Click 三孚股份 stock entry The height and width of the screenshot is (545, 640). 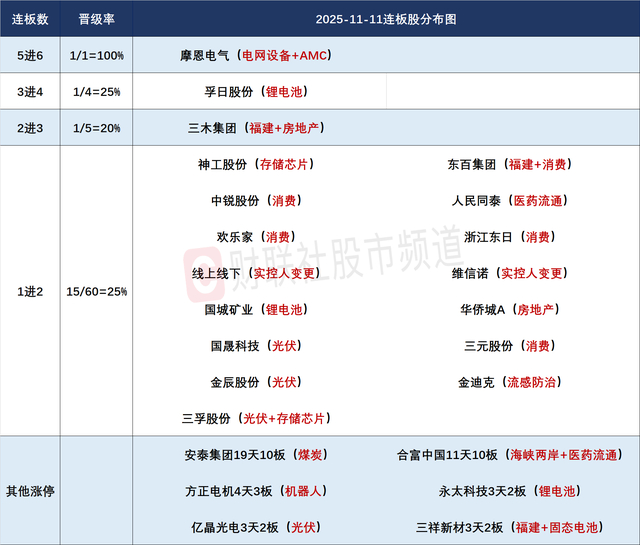[256, 419]
